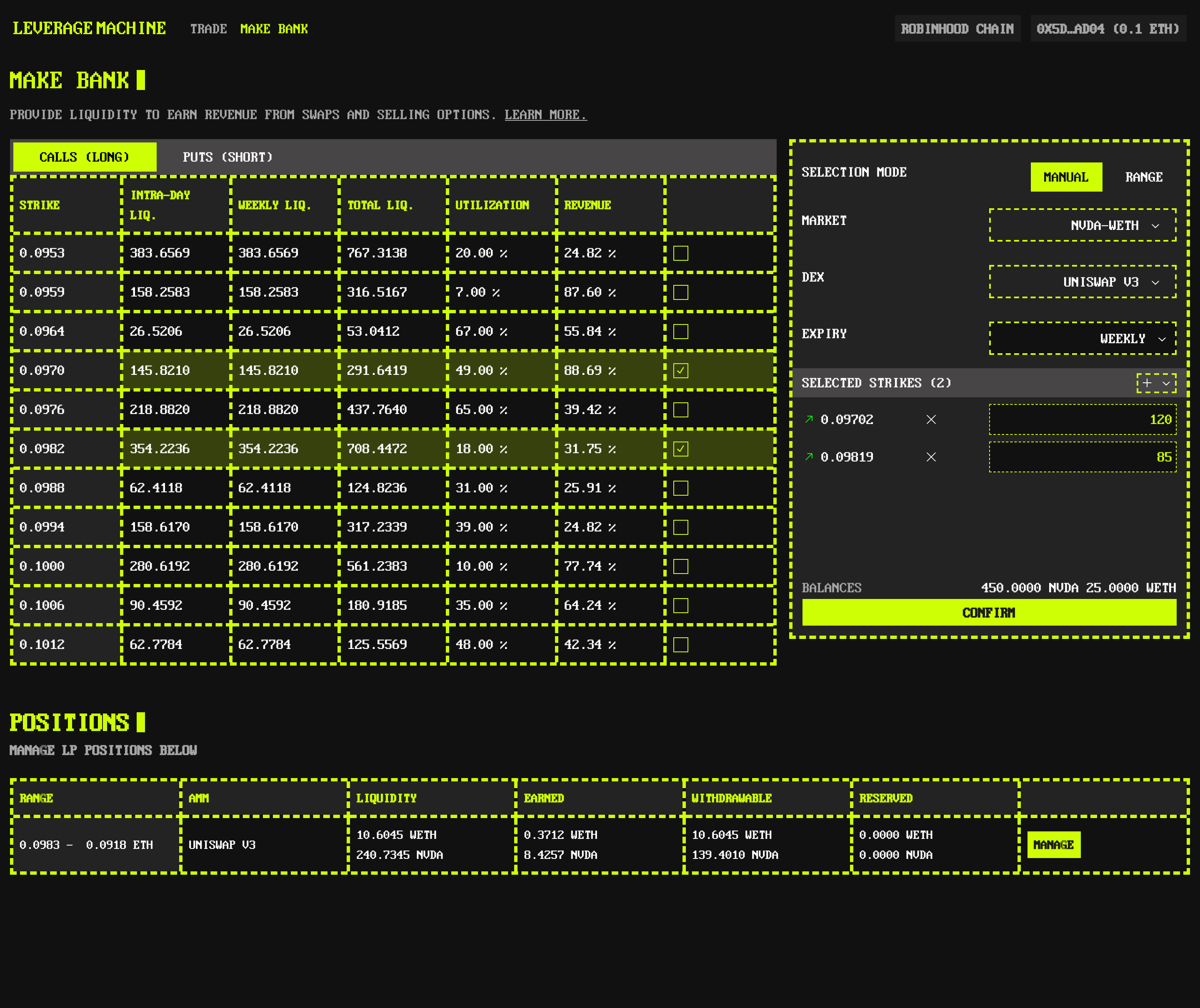Click withdrawable value 139.4010 NVDA

(735, 855)
